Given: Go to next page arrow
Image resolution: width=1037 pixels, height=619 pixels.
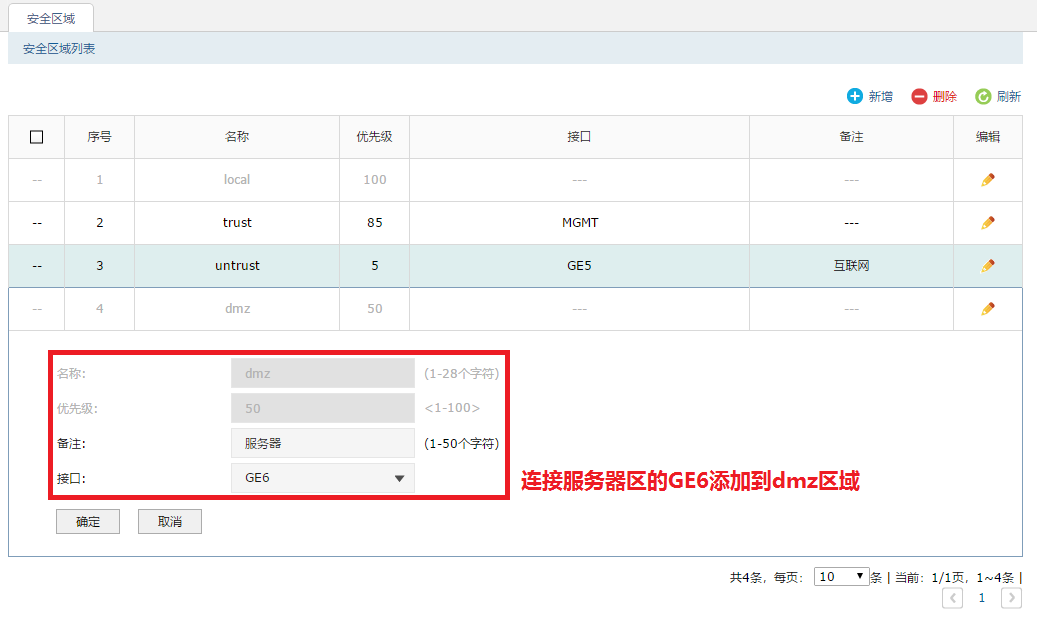Looking at the screenshot, I should [x=1011, y=598].
